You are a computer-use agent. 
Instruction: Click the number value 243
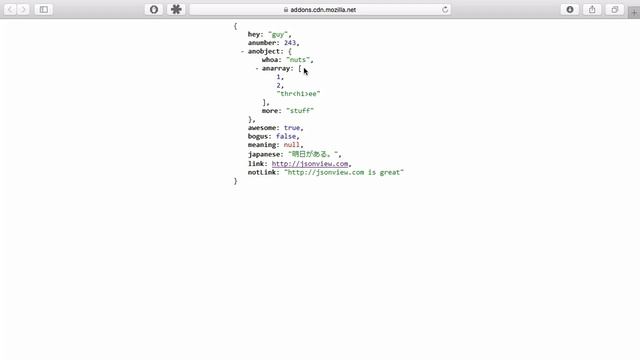290,43
